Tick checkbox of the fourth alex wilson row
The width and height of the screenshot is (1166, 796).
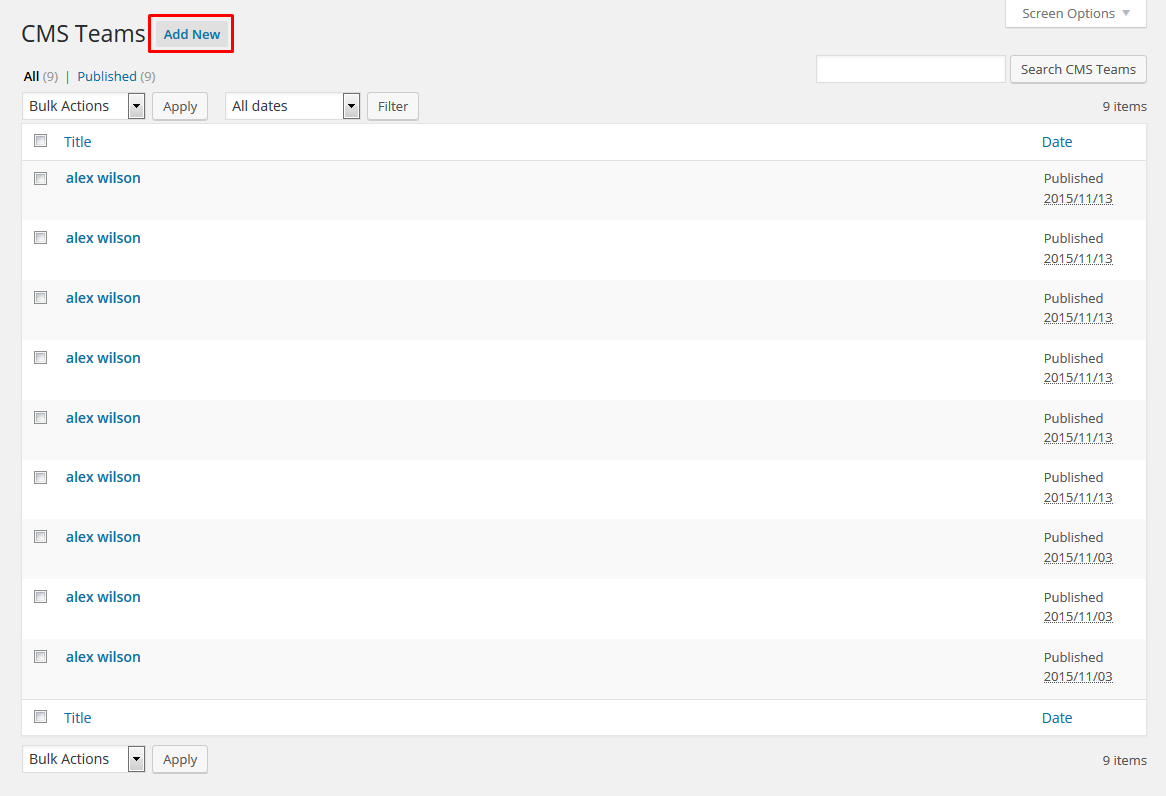coord(41,358)
